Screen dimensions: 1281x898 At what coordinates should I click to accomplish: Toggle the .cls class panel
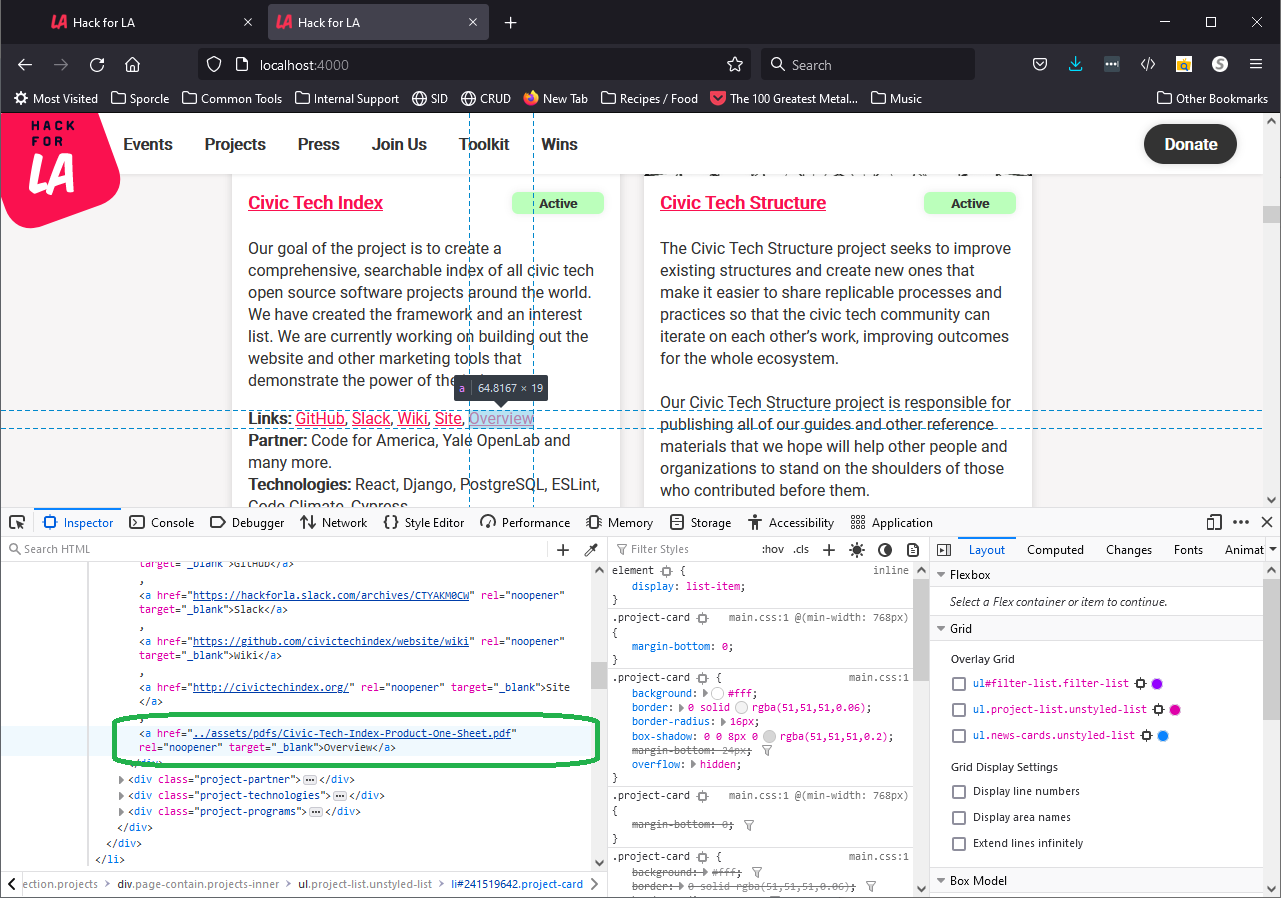click(x=801, y=549)
